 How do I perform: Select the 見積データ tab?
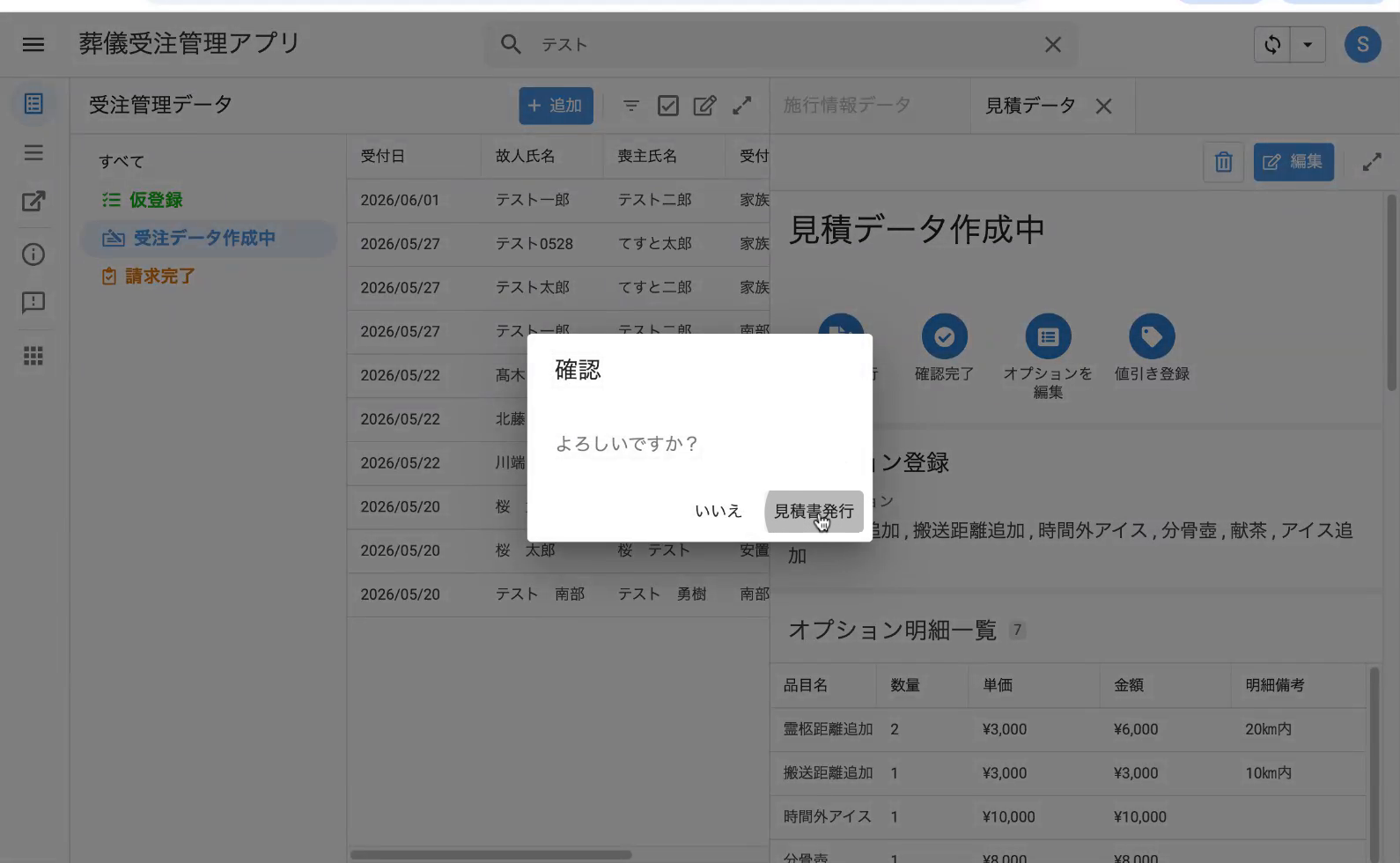[x=1029, y=106]
